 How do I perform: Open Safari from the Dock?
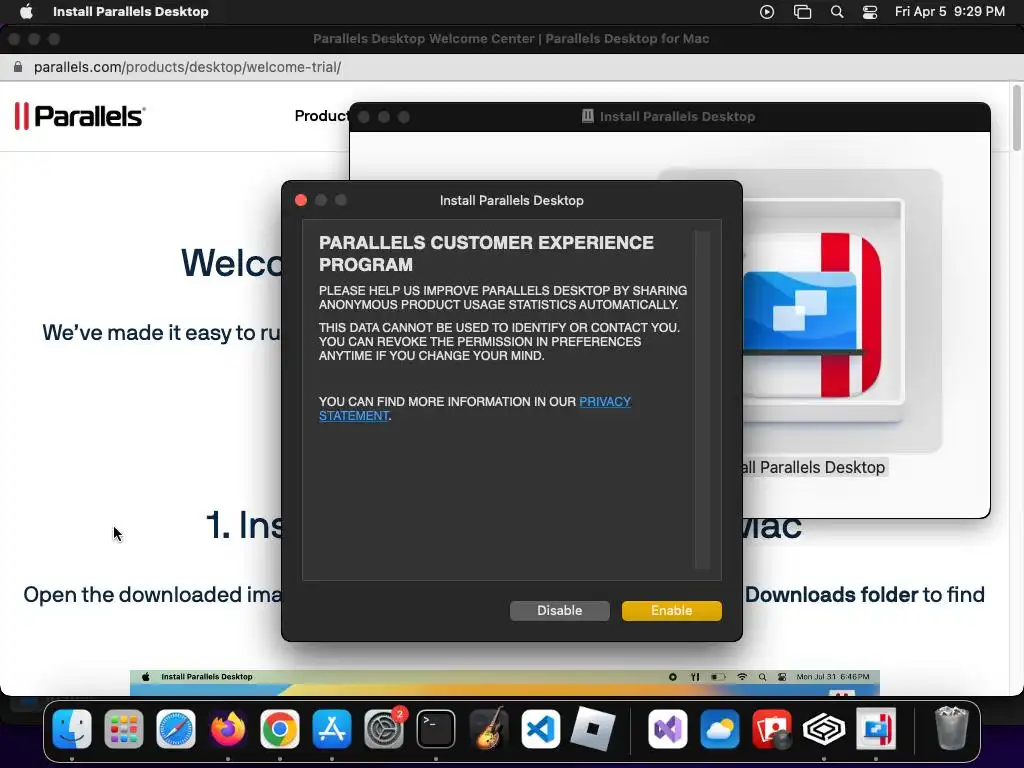click(x=176, y=729)
